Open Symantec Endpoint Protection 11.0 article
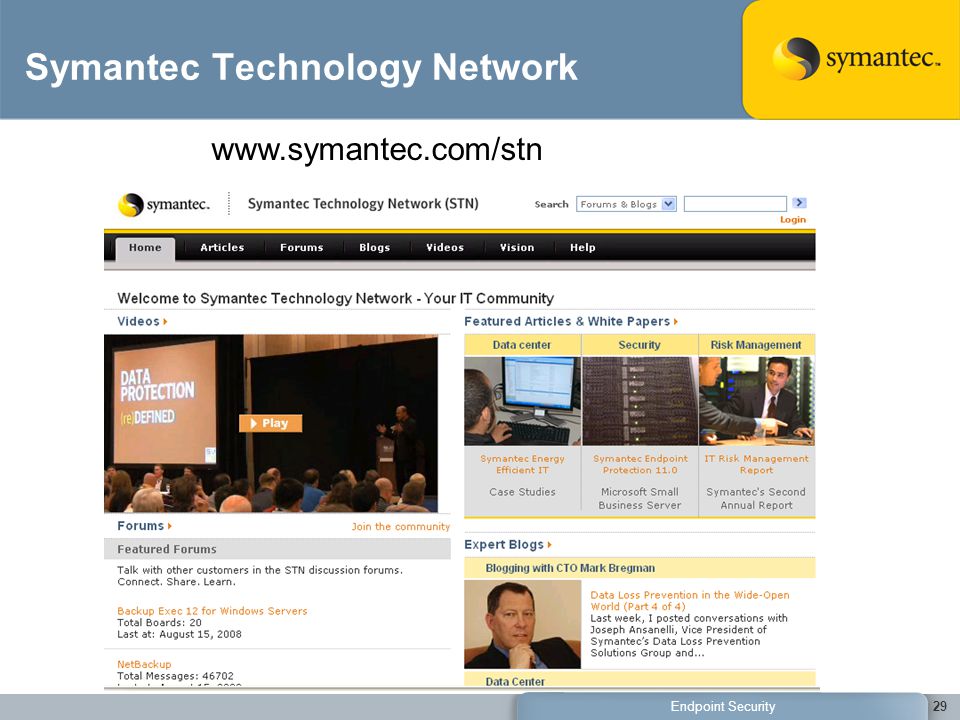This screenshot has width=960, height=720. [x=640, y=465]
